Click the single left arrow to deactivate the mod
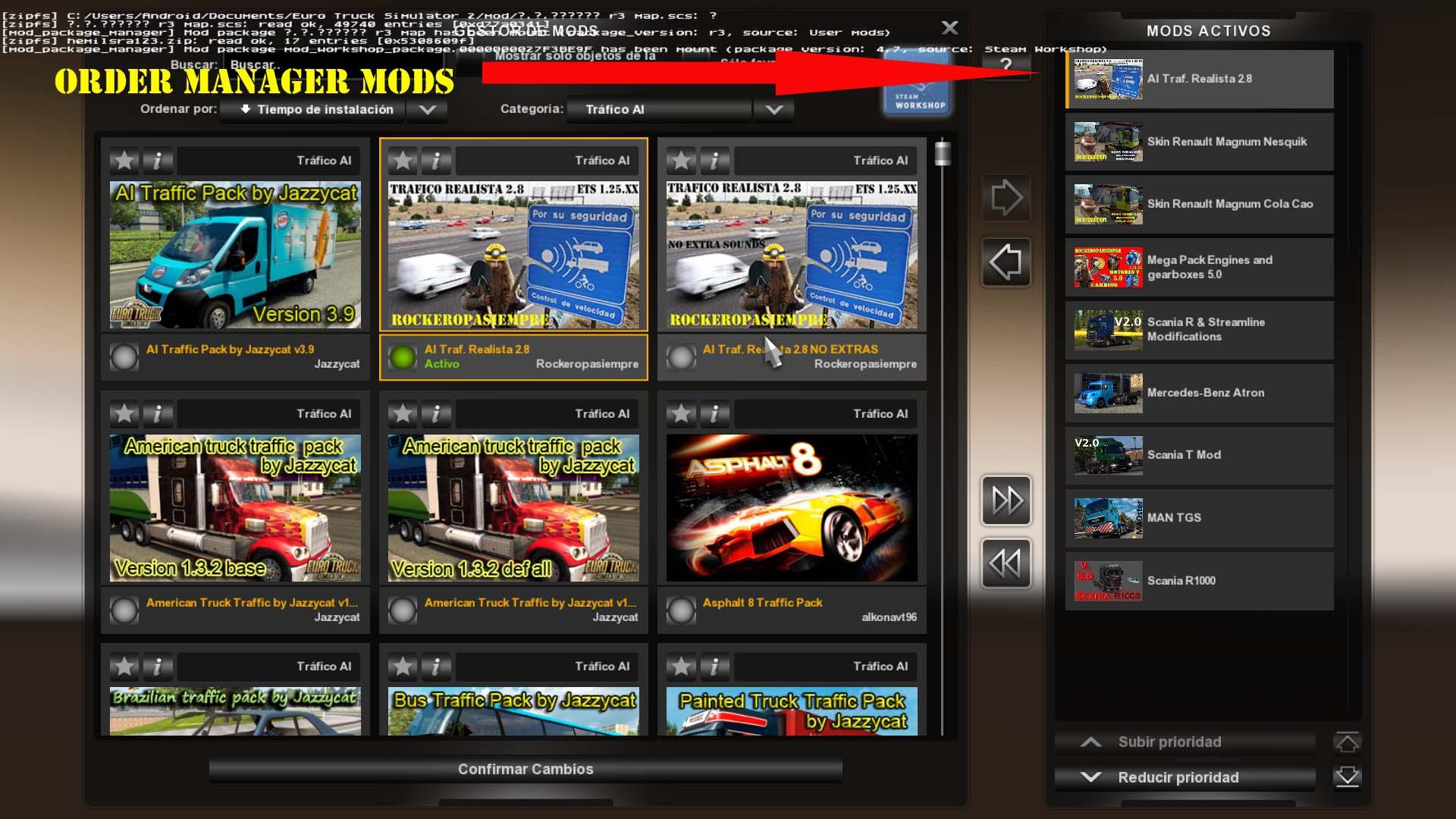The width and height of the screenshot is (1456, 819). pos(1006,262)
